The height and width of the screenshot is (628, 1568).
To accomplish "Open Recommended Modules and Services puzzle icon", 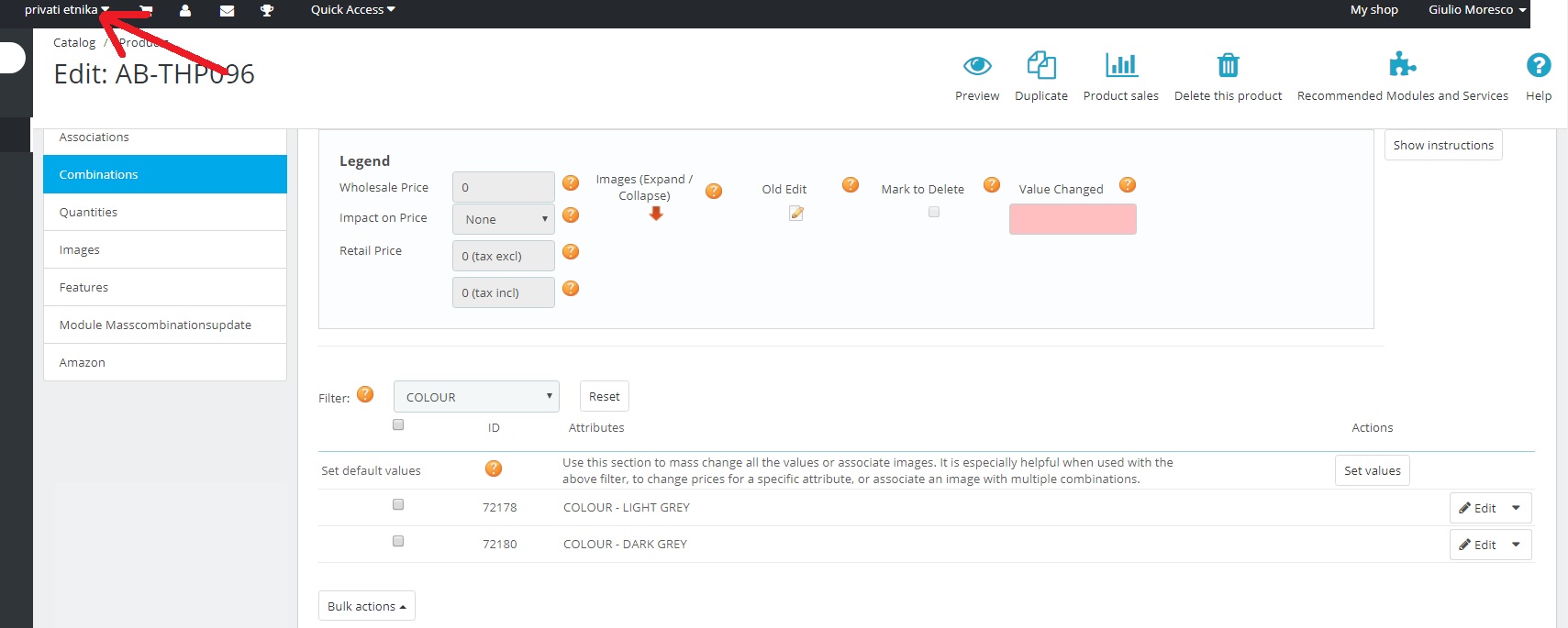I will 1402,64.
